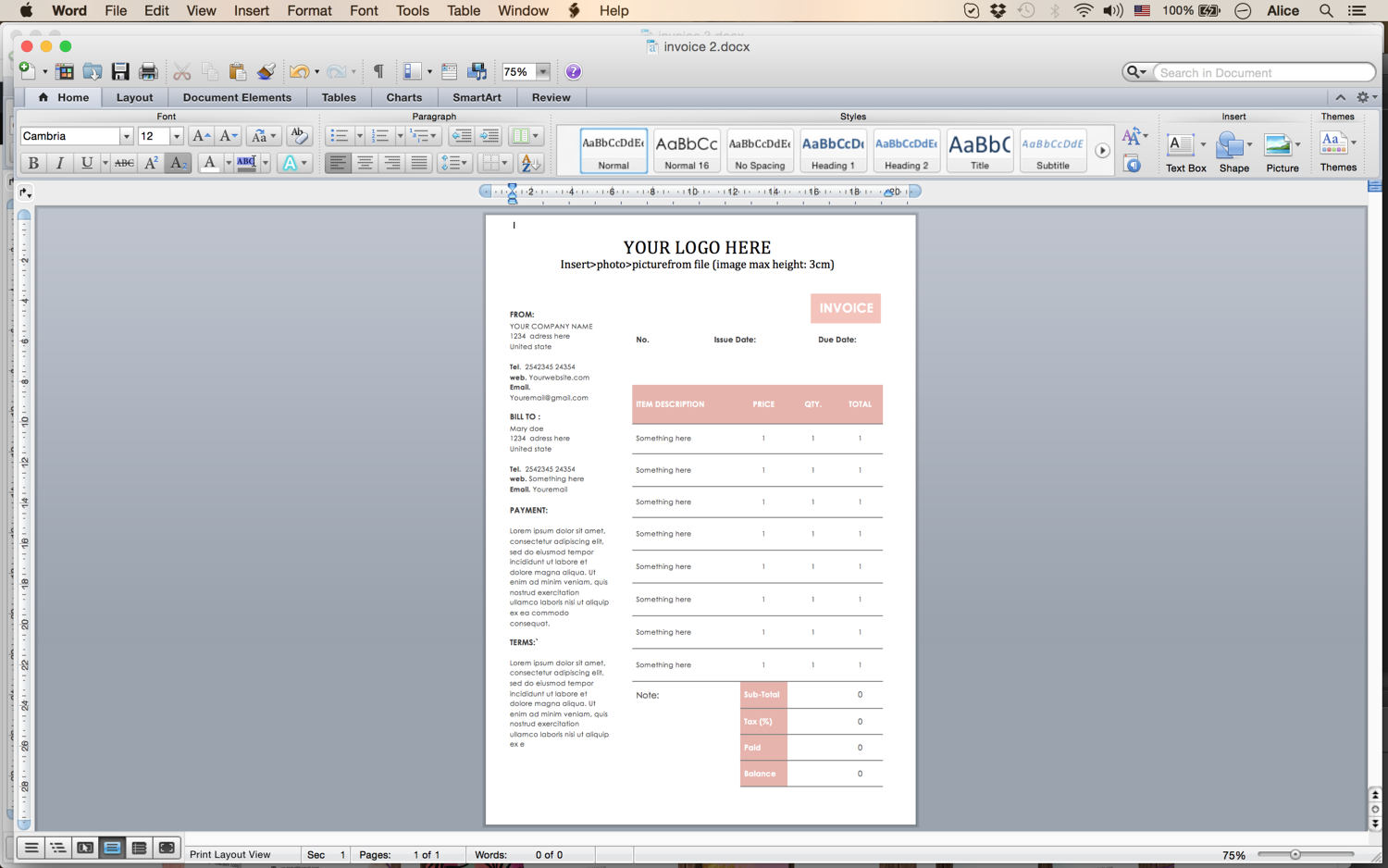Apply the Subtitle style
This screenshot has width=1388, height=868.
pos(1052,150)
